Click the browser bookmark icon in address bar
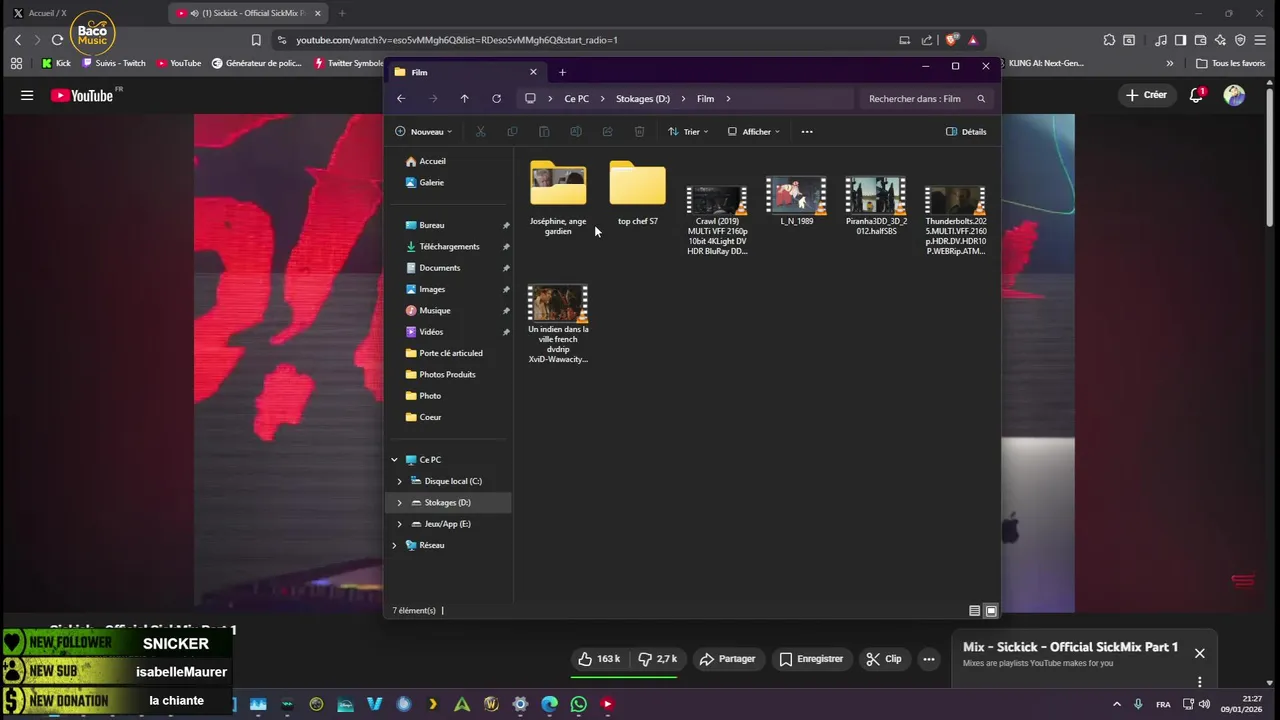The width and height of the screenshot is (1280, 720). click(256, 40)
